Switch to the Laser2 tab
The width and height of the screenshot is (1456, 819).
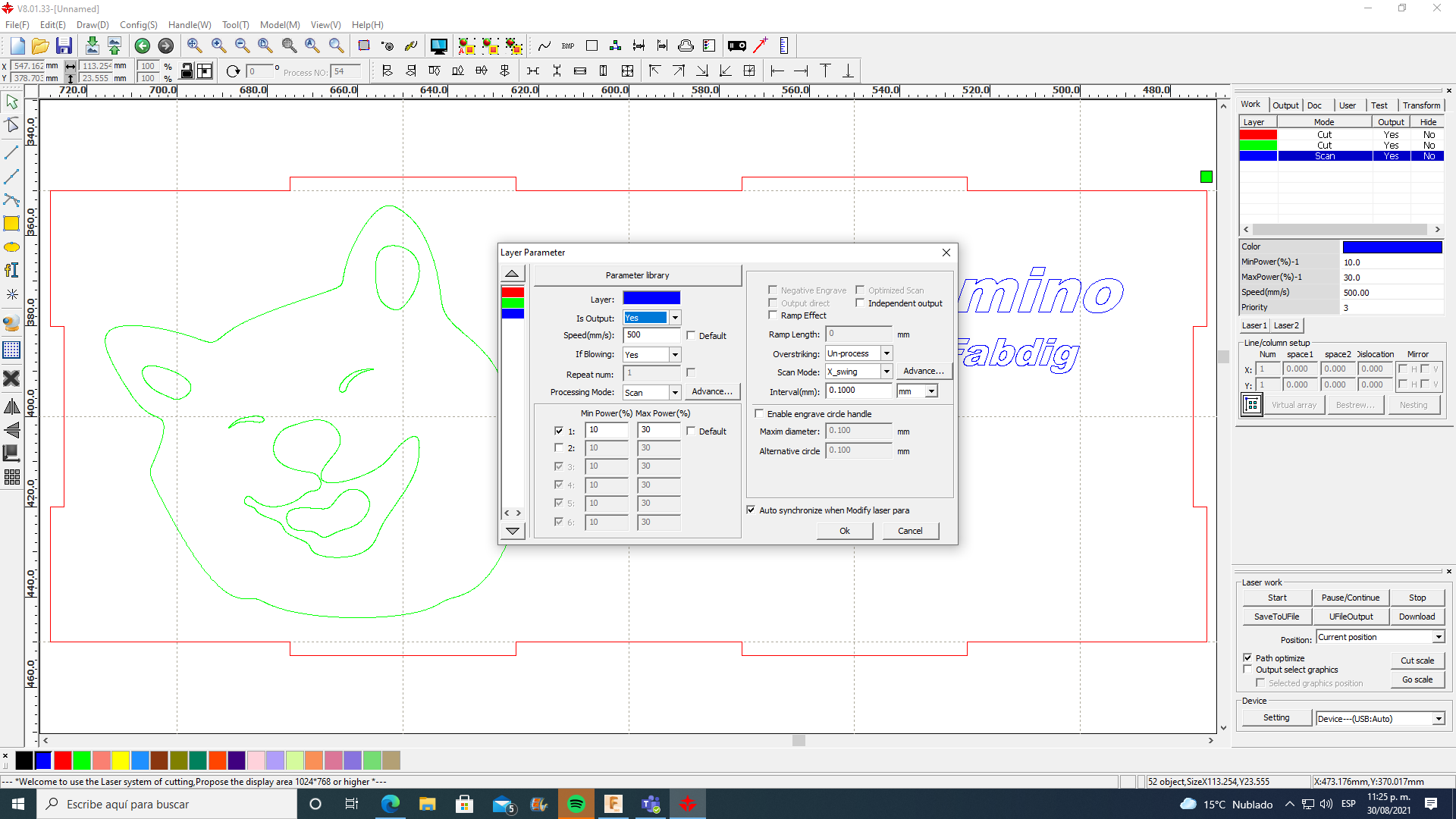[1286, 325]
